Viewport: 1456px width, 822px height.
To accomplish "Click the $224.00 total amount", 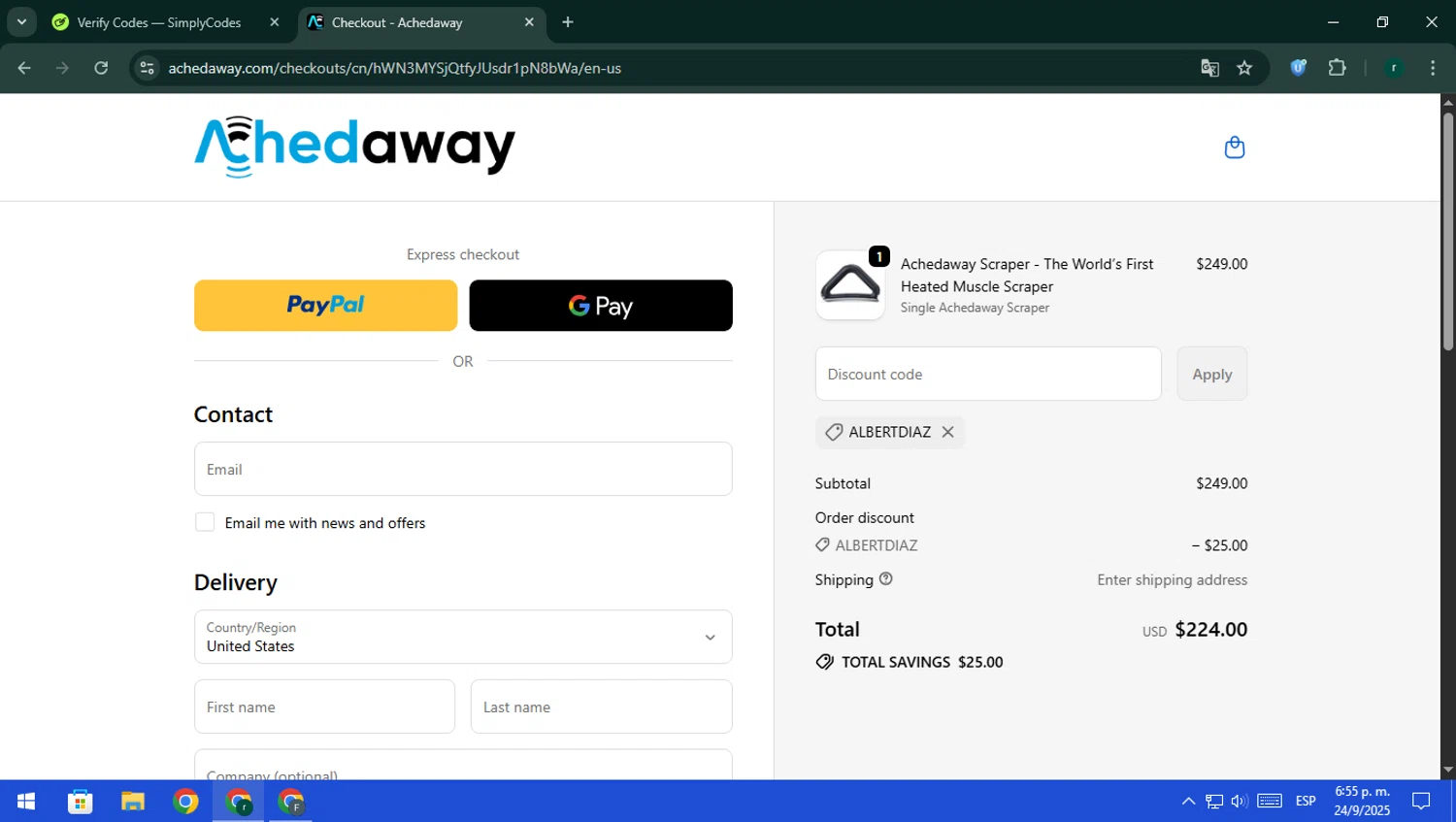I will click(1210, 630).
